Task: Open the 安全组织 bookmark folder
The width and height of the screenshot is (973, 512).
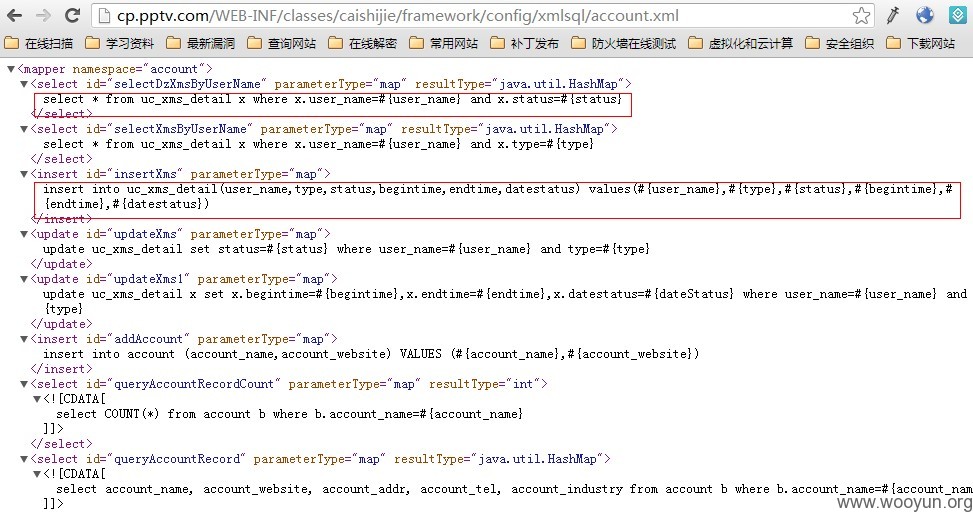Action: [x=840, y=43]
